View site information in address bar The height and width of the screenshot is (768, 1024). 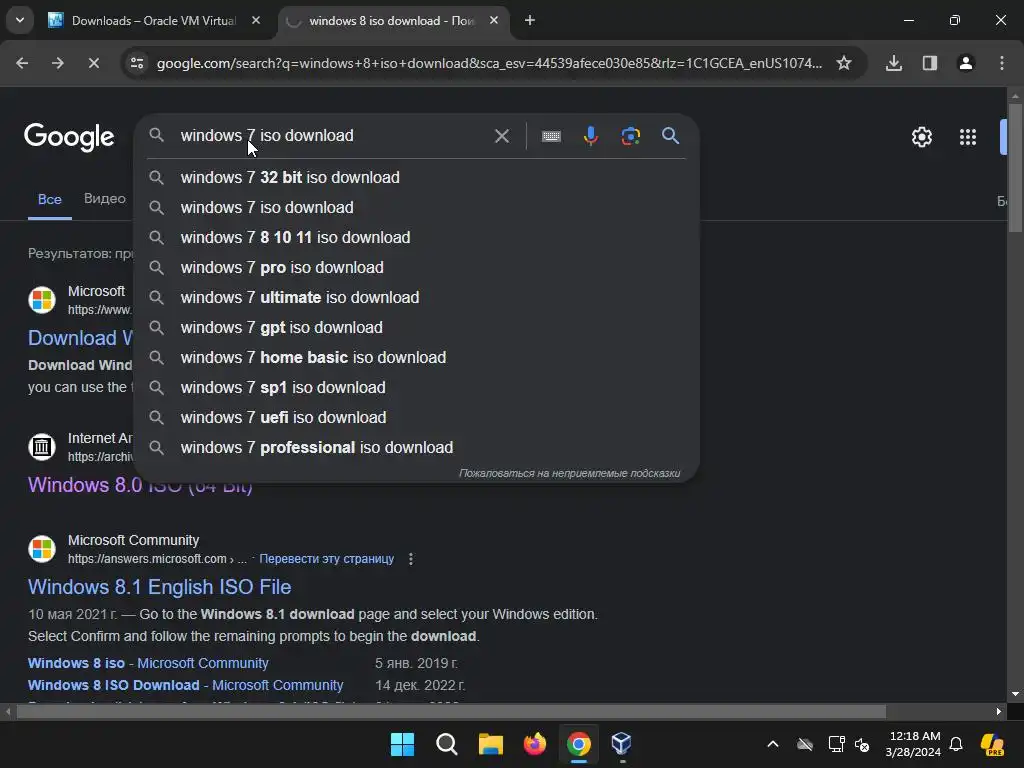tap(137, 63)
